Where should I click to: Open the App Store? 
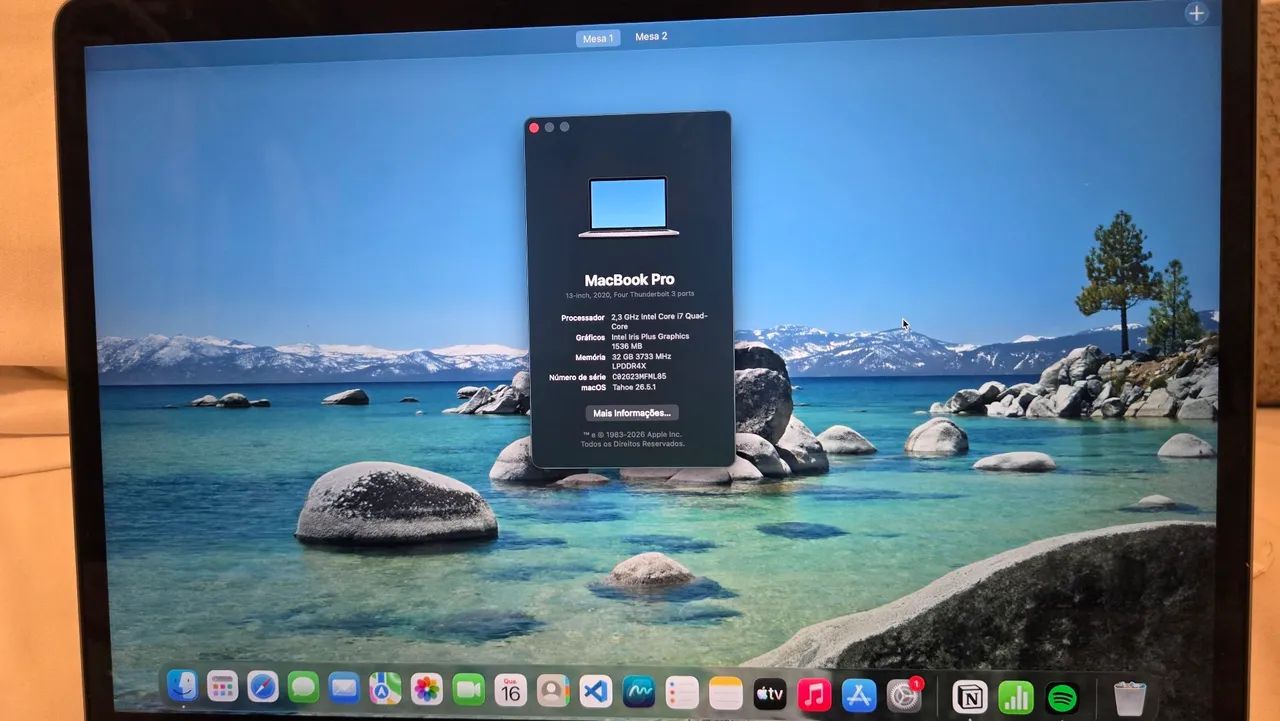click(x=859, y=695)
